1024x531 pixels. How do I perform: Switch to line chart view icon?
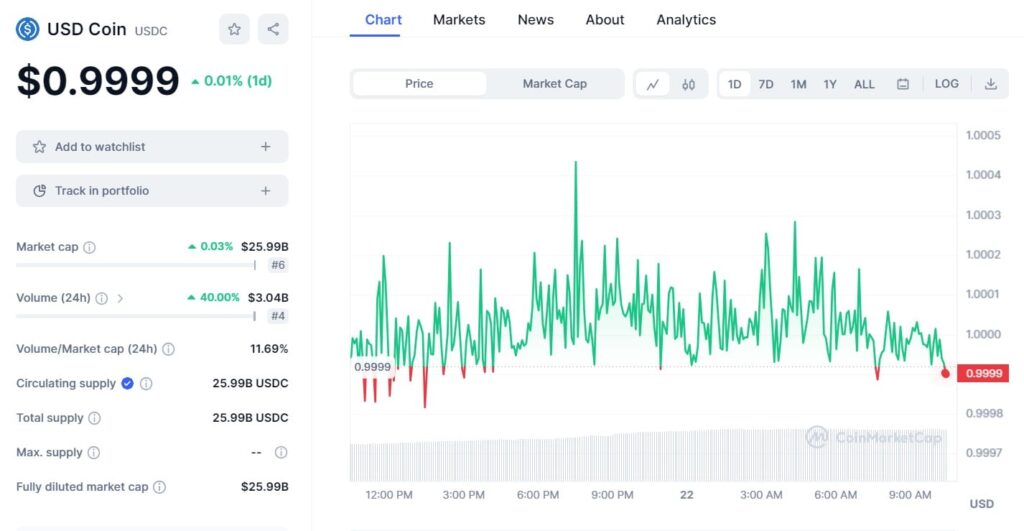click(652, 84)
